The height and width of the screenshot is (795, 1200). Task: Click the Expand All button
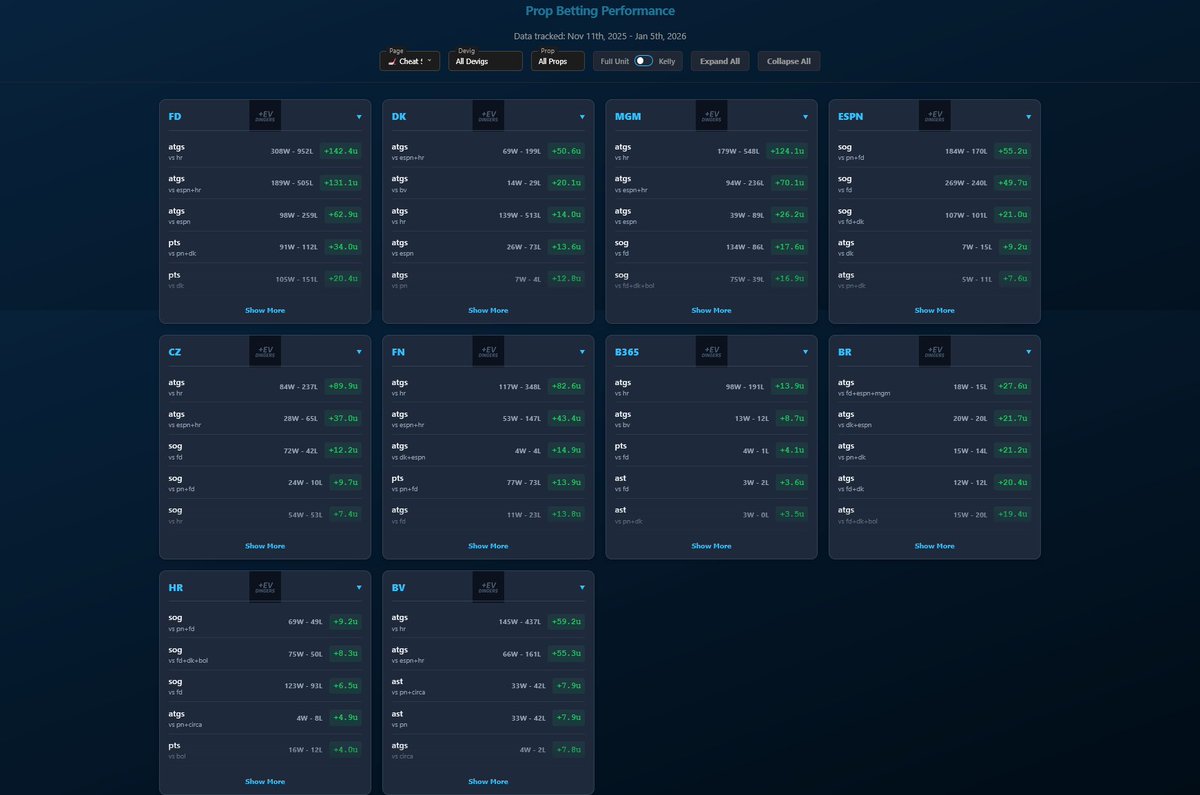click(720, 61)
